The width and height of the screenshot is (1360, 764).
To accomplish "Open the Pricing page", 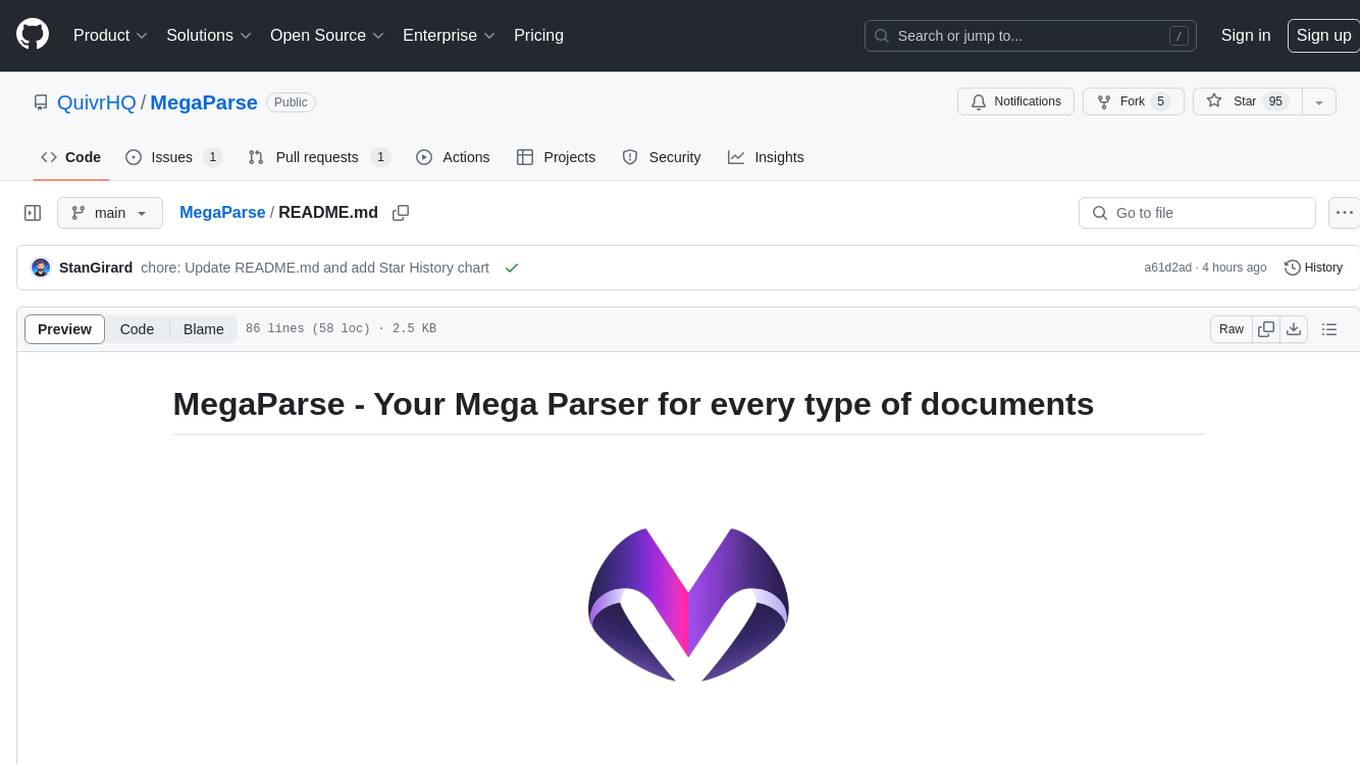I will (539, 35).
